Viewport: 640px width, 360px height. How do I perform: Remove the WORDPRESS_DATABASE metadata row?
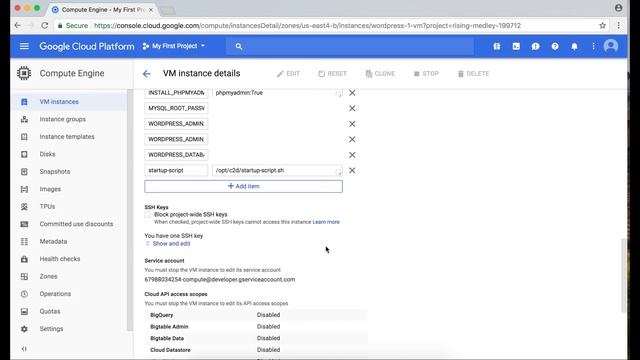pos(352,155)
